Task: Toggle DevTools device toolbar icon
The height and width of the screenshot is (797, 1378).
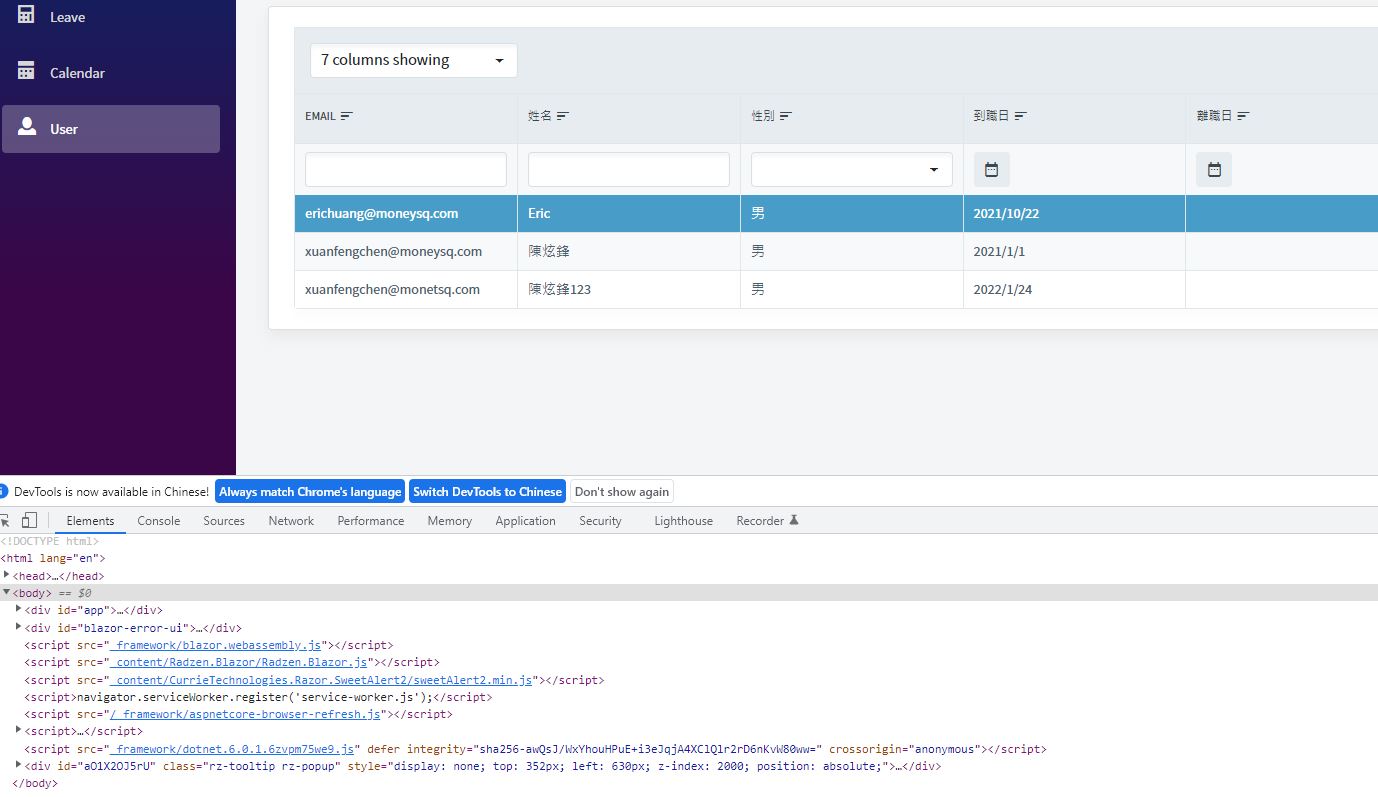Action: point(30,520)
